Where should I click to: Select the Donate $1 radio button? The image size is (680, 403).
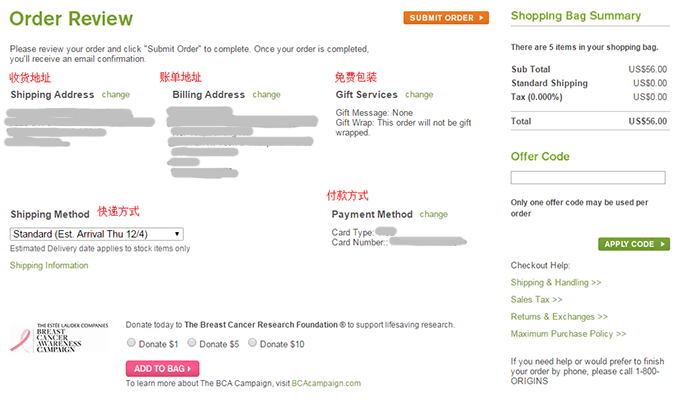(x=131, y=343)
